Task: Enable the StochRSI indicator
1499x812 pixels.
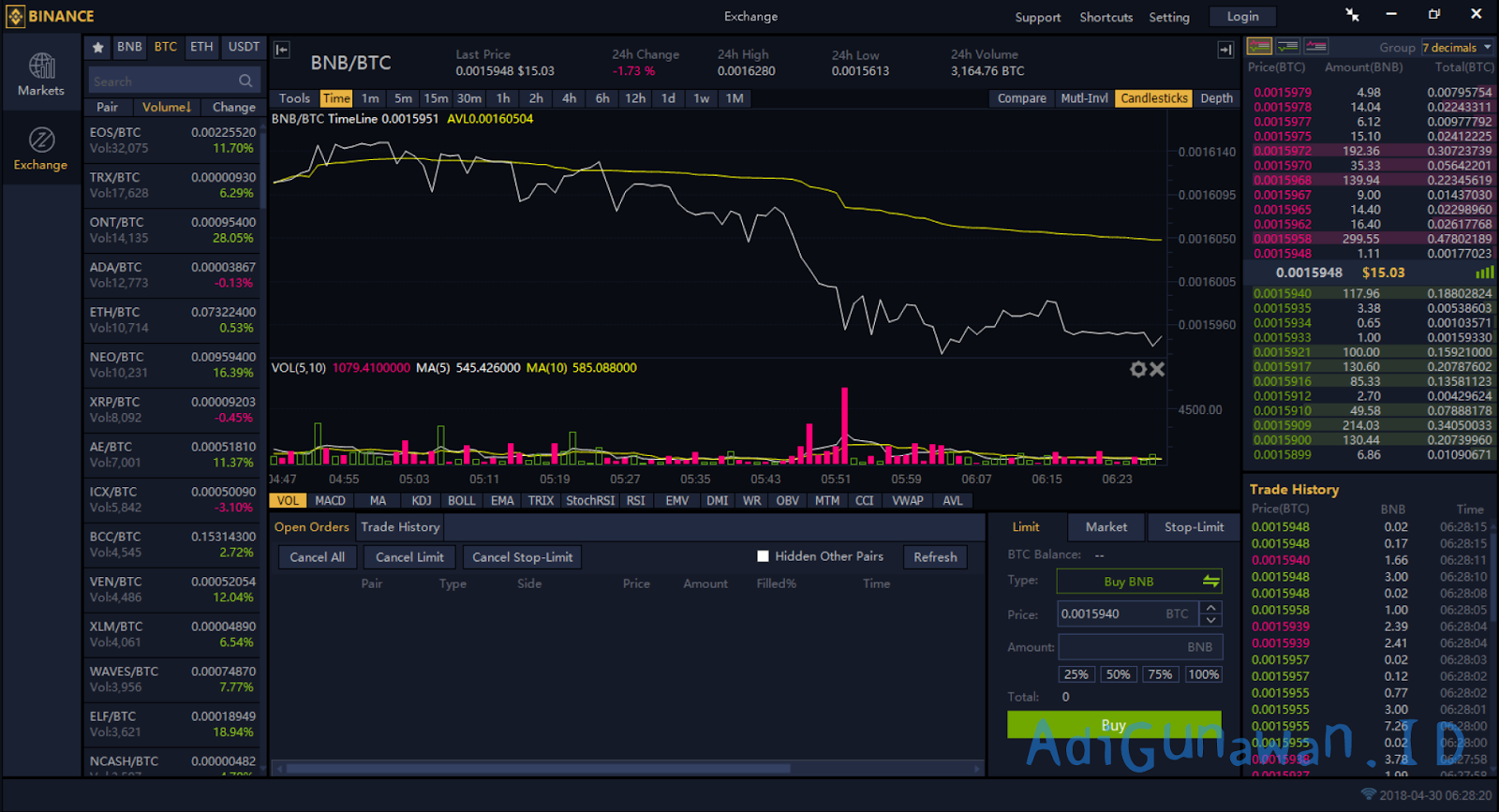Action: (x=590, y=501)
